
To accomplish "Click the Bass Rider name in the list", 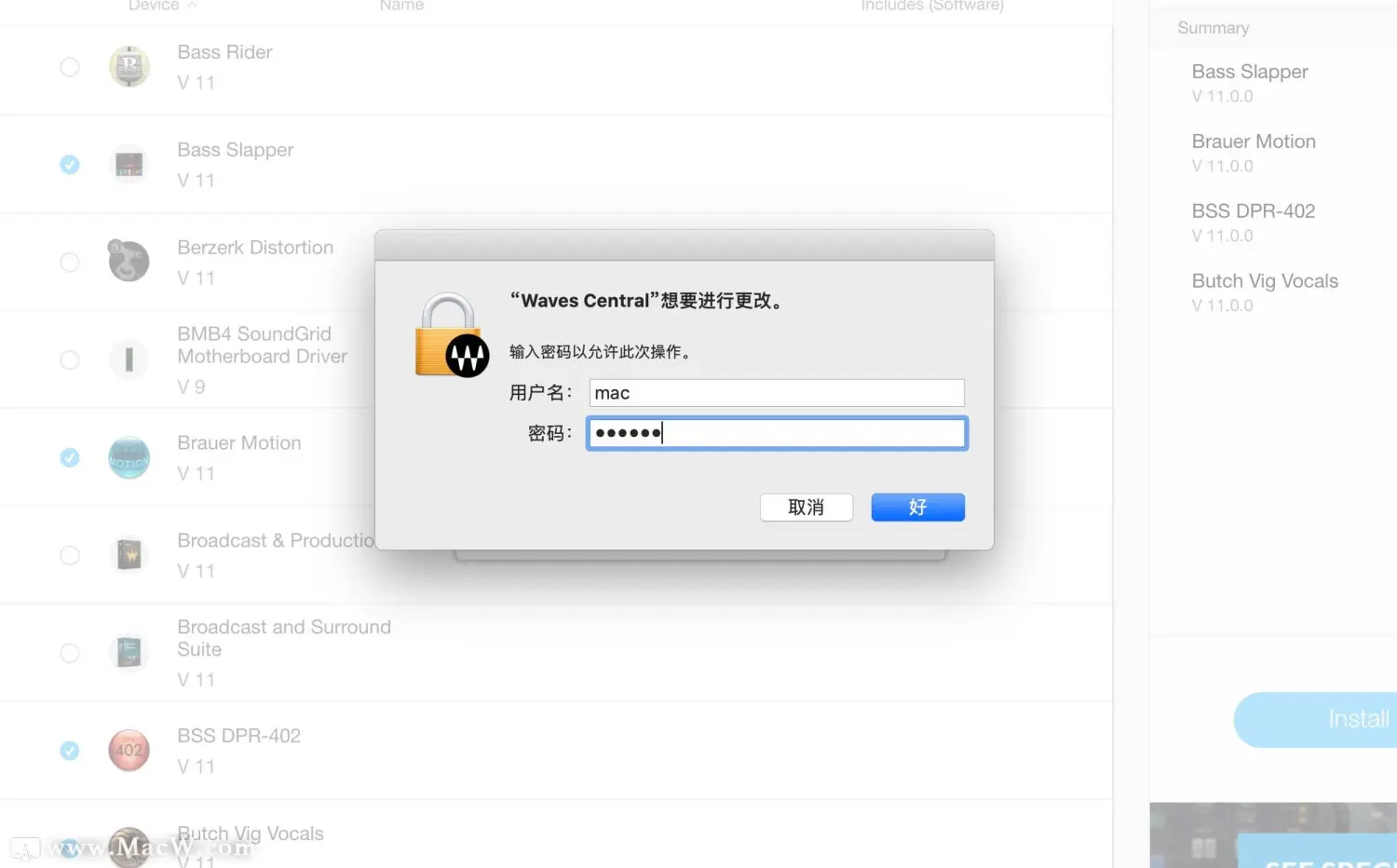I will (x=224, y=52).
